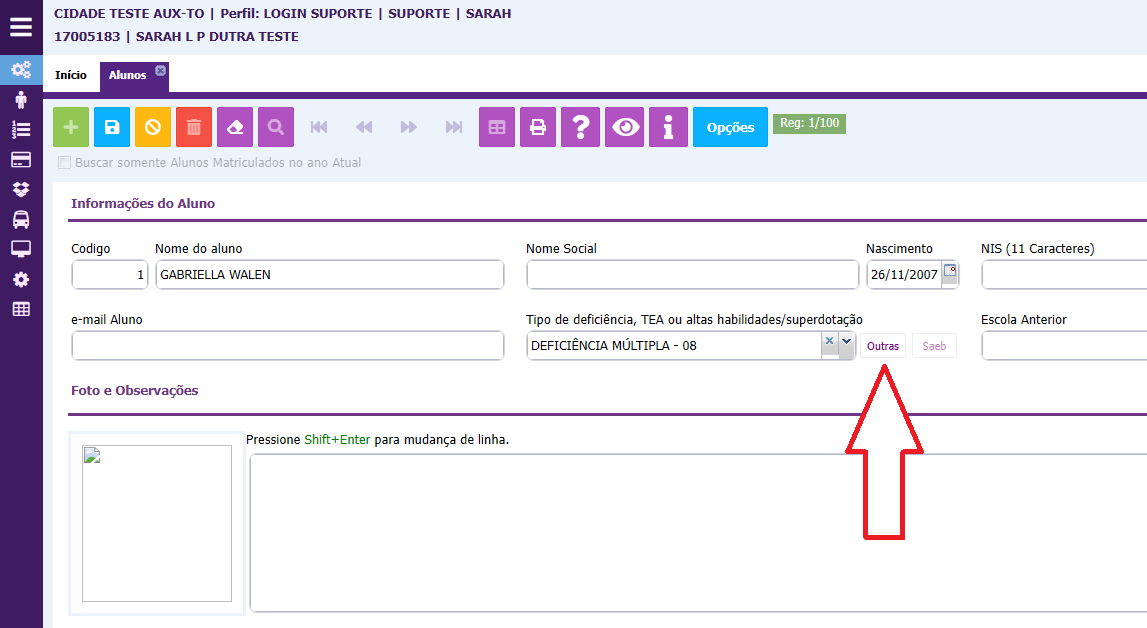1147x628 pixels.
Task: Click the Outras button
Action: tap(883, 346)
